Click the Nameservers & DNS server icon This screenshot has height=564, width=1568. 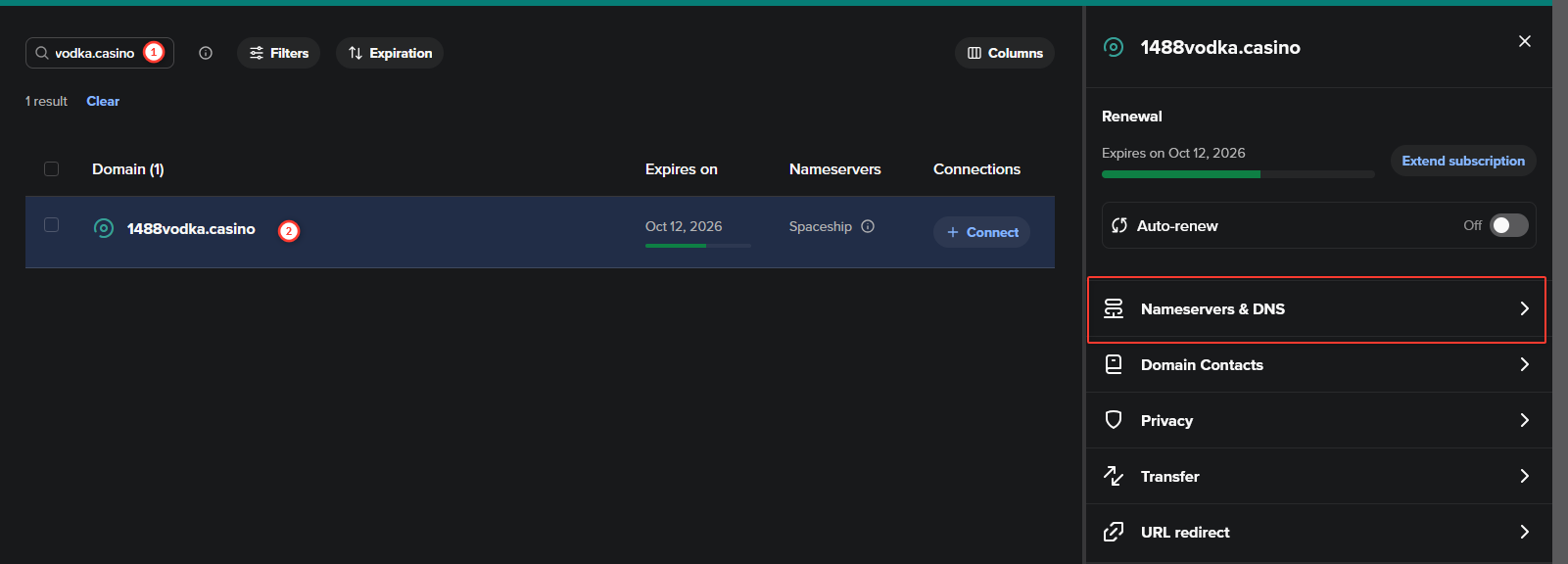point(1114,308)
